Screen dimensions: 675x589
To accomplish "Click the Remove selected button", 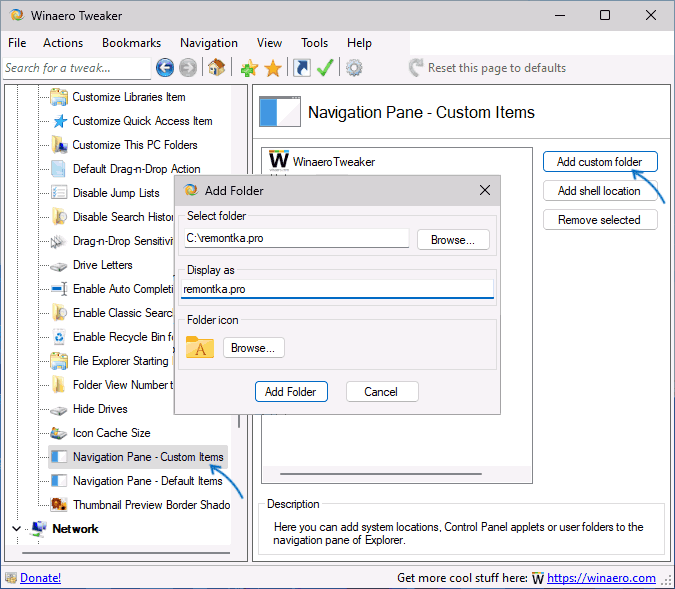I will pos(600,220).
